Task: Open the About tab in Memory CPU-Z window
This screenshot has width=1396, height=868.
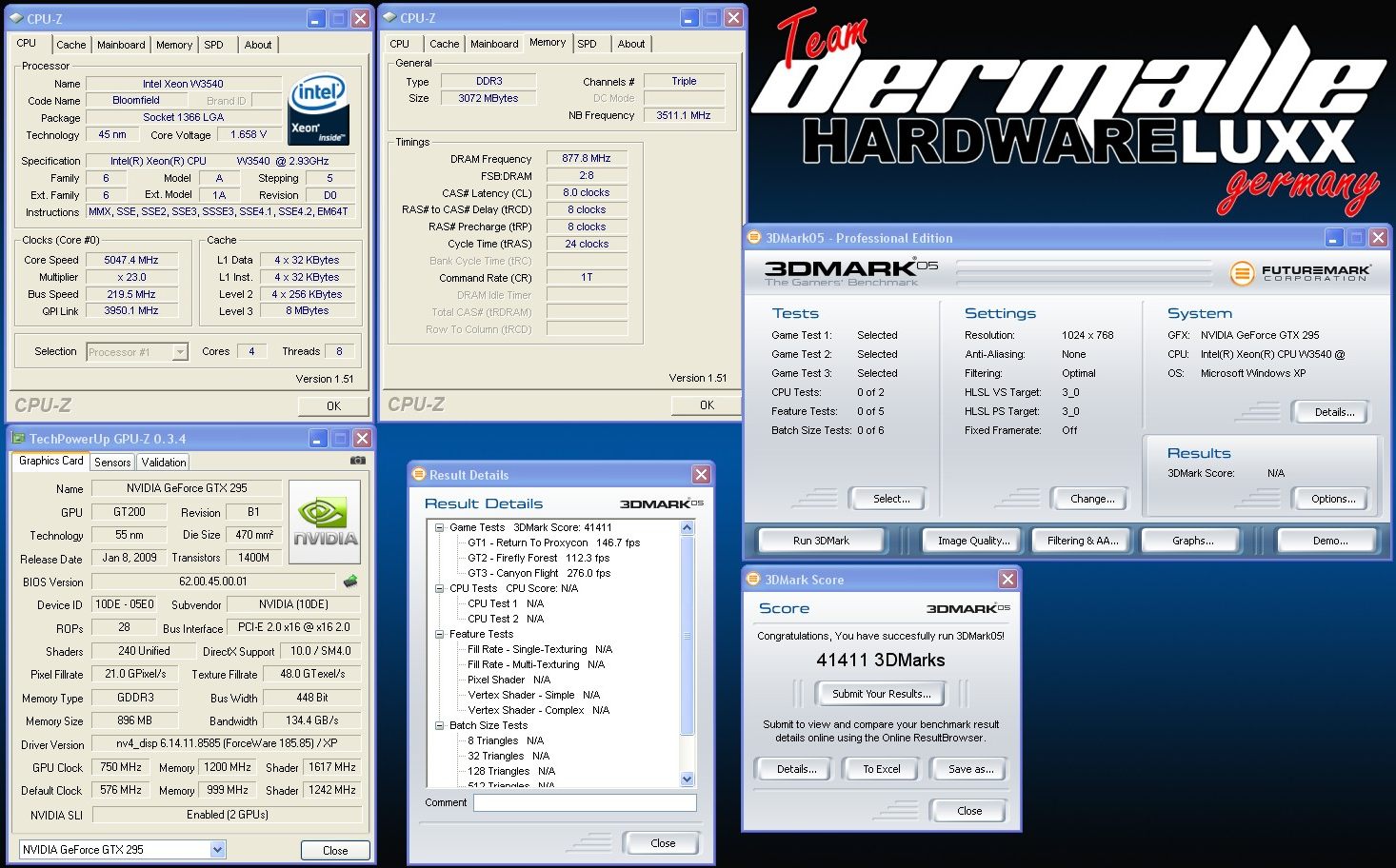Action: (631, 44)
